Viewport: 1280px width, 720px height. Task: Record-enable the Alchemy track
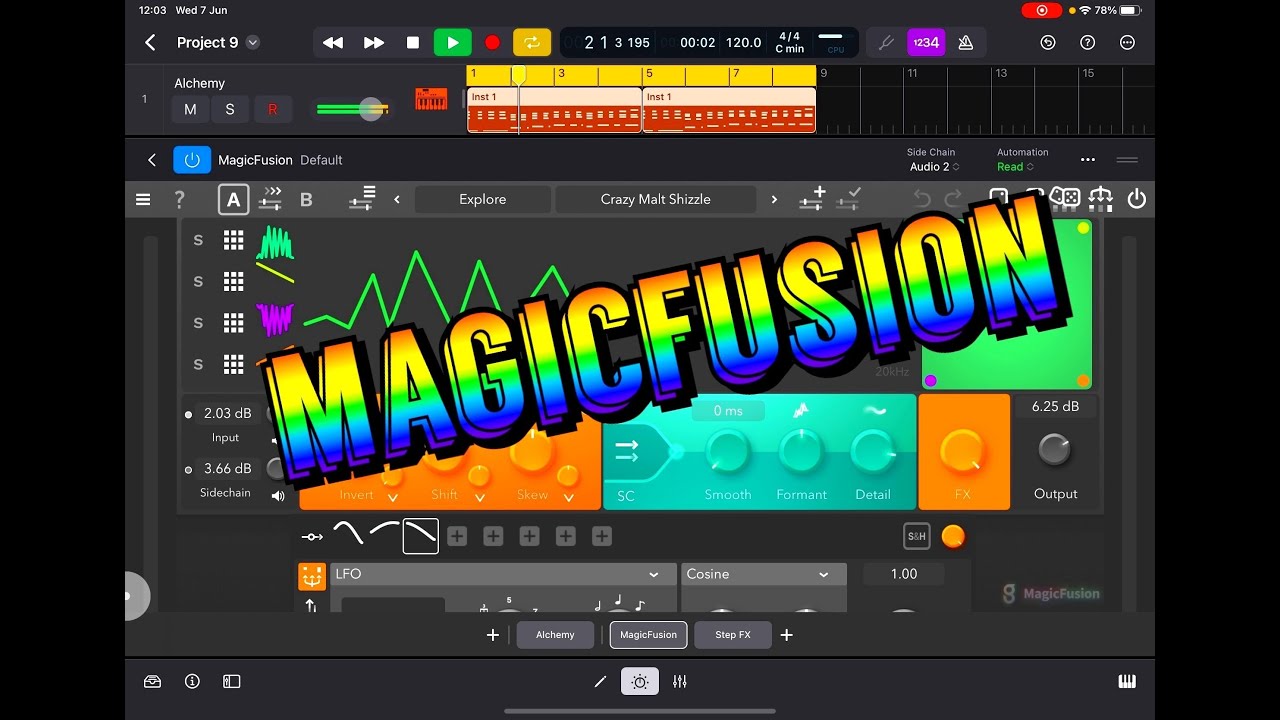(272, 109)
